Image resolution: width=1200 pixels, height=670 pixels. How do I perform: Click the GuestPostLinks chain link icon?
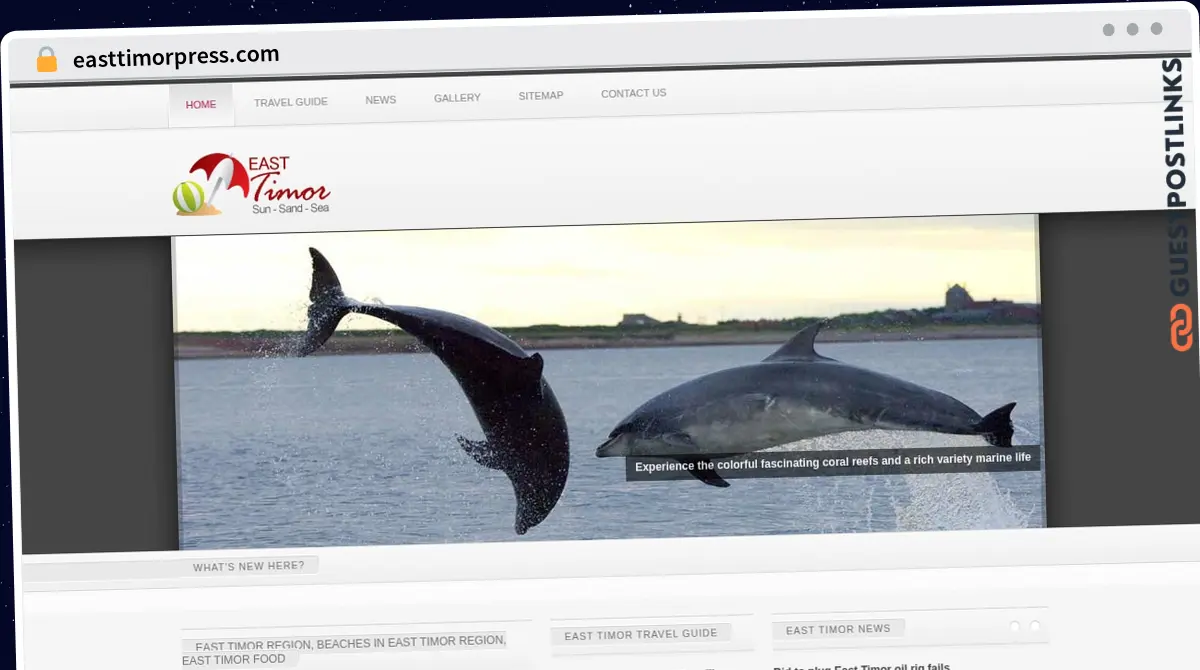click(1181, 327)
